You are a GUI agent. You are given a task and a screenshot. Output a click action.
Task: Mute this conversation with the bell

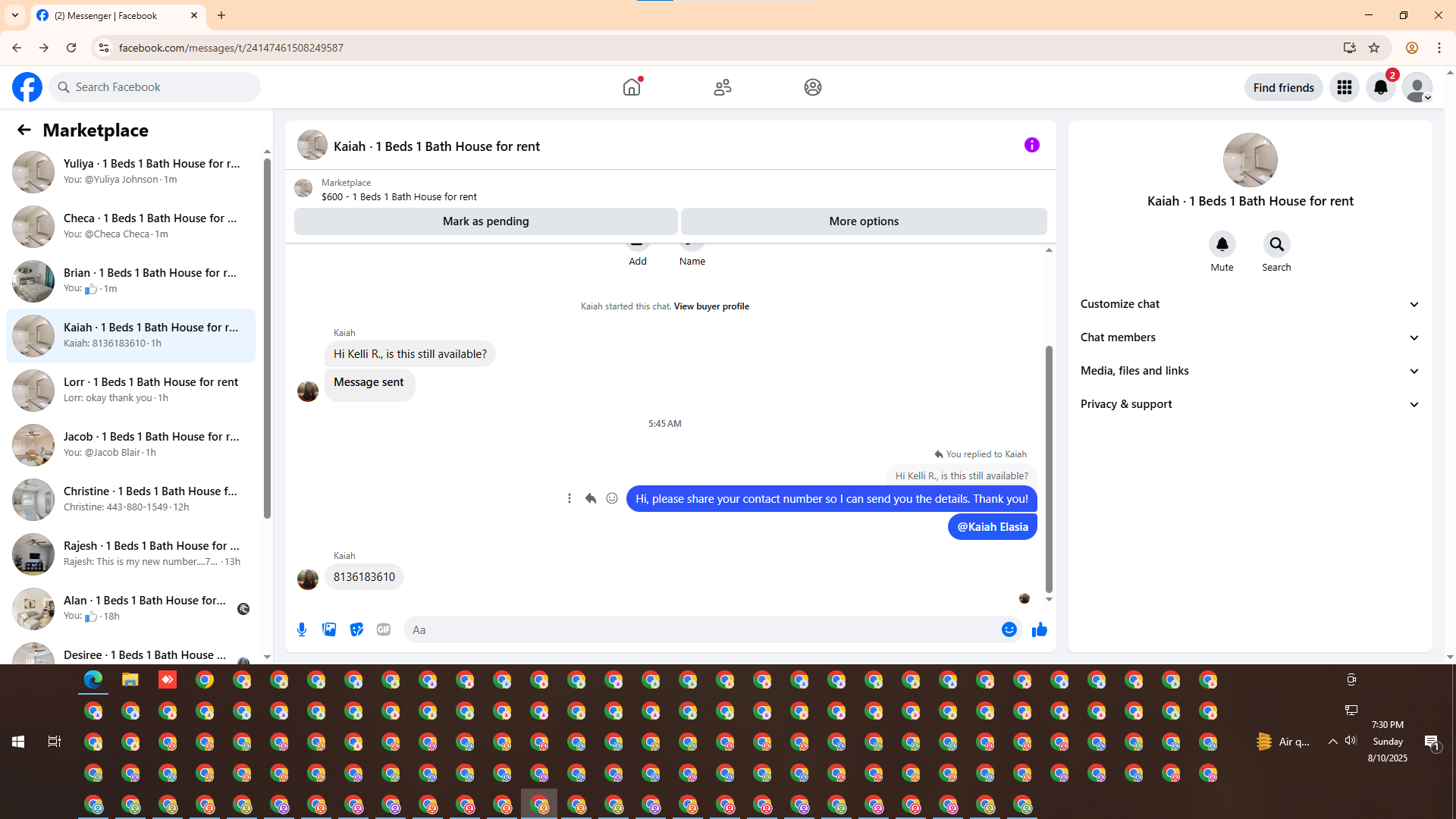click(1222, 244)
